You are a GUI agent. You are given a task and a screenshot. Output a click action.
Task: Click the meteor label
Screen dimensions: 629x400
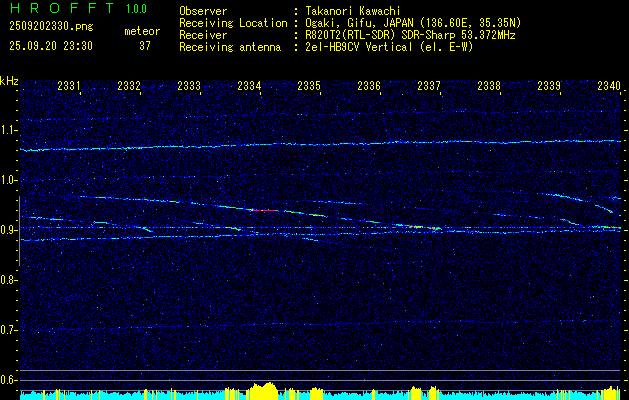[x=142, y=31]
